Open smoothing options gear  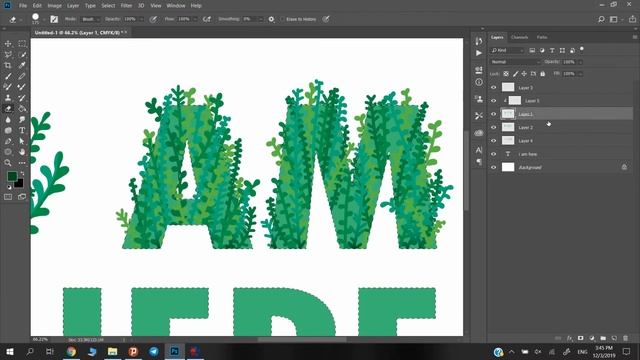pyautogui.click(x=271, y=19)
